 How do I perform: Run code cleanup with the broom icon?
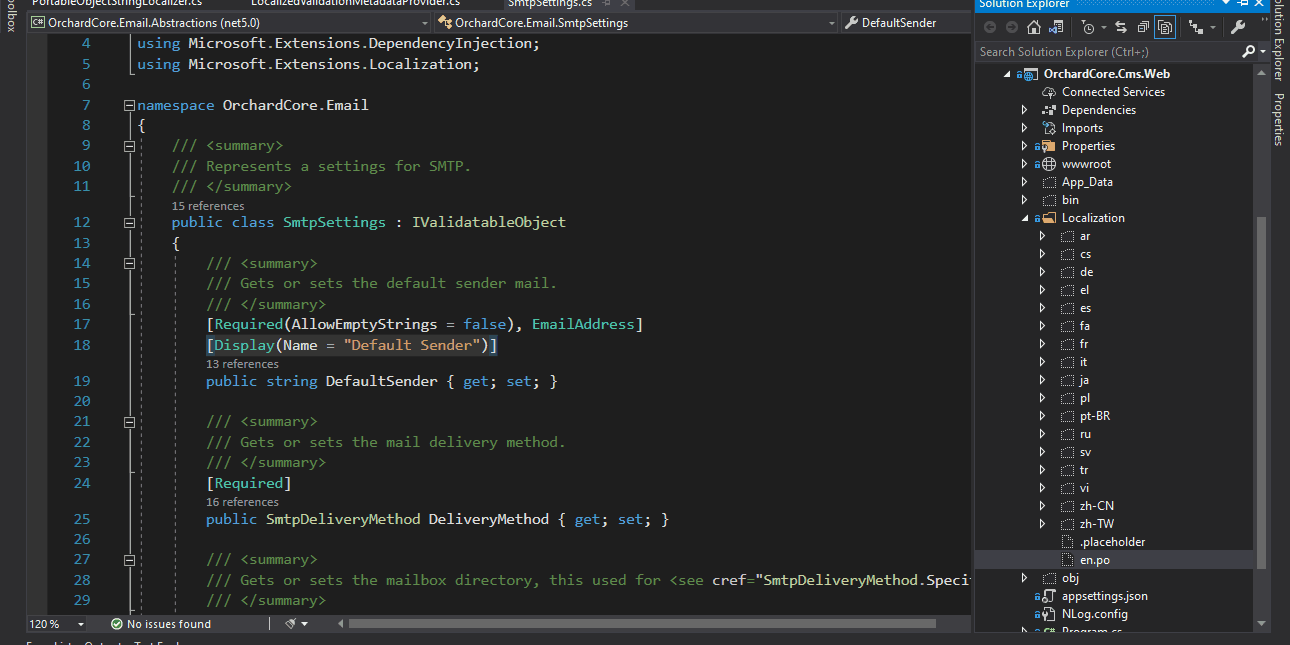tap(291, 624)
